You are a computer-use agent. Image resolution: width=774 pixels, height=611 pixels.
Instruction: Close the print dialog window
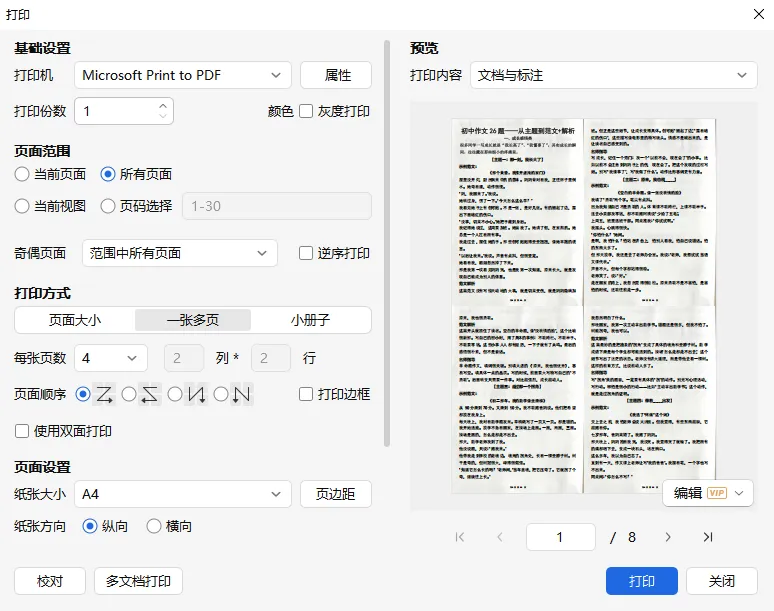759,14
